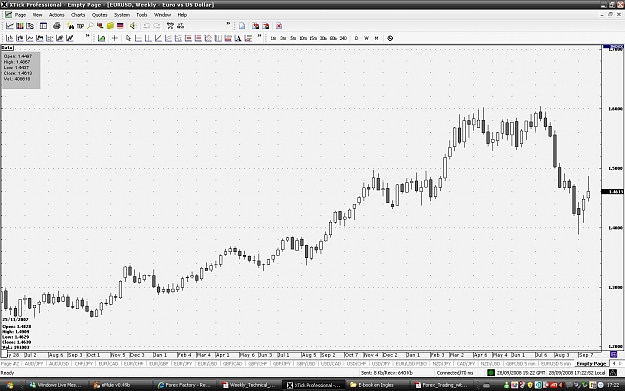Expand the top toolbar overflow chevron
Image resolution: width=625 pixels, height=391 pixels.
[228, 24]
